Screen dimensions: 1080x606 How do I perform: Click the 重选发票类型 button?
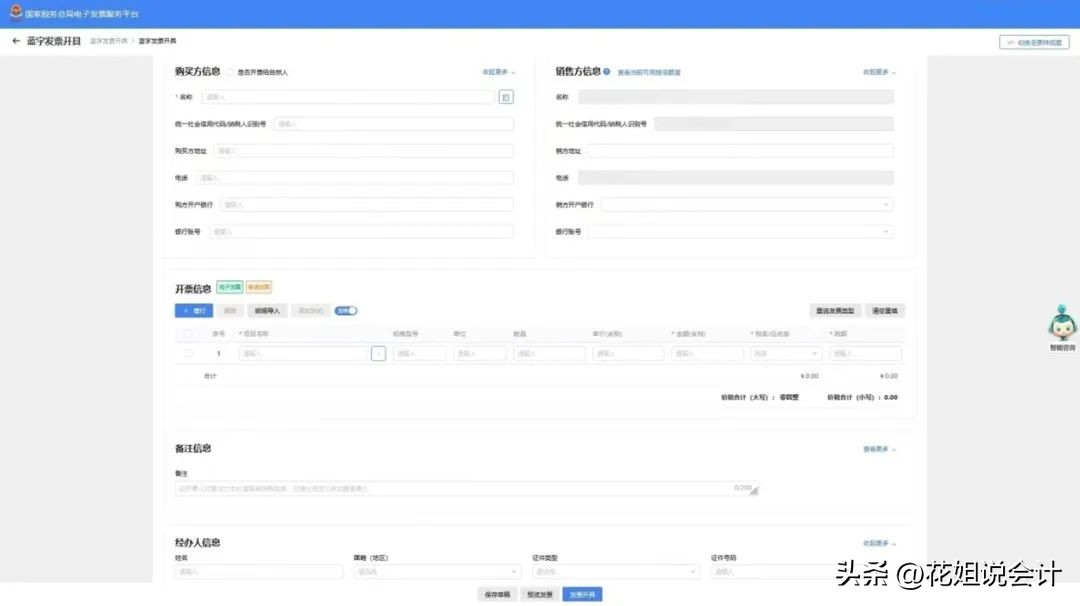[x=835, y=311]
